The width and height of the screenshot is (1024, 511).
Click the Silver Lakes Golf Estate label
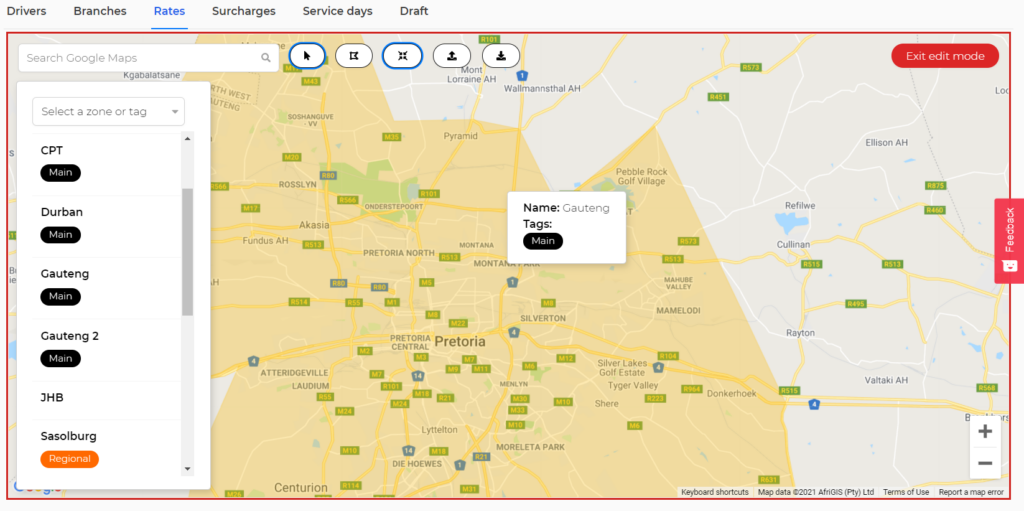click(x=622, y=368)
